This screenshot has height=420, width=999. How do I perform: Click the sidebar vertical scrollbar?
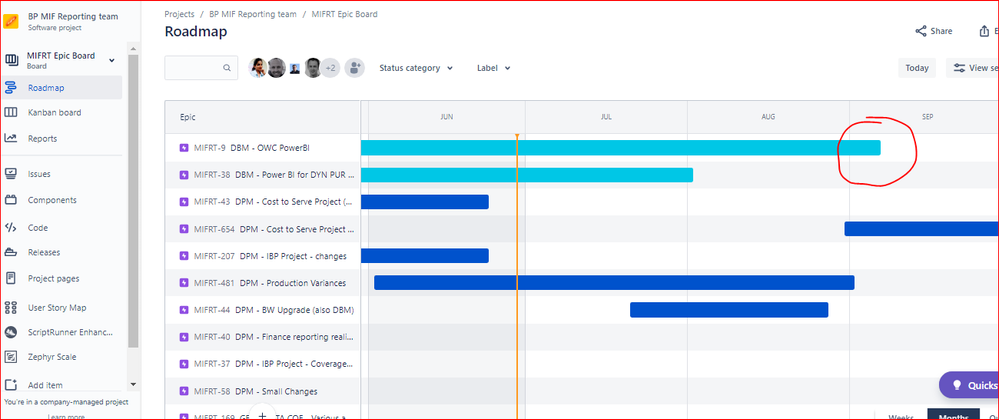pyautogui.click(x=133, y=200)
